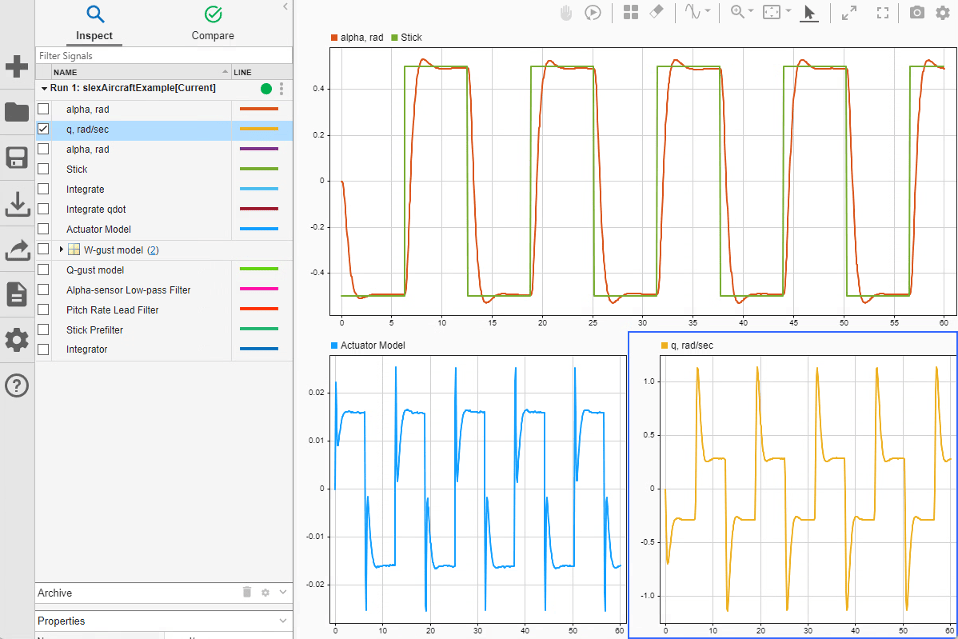The height and width of the screenshot is (639, 958).
Task: Check the Pitch Rate Lead Filter checkbox
Action: coord(43,310)
